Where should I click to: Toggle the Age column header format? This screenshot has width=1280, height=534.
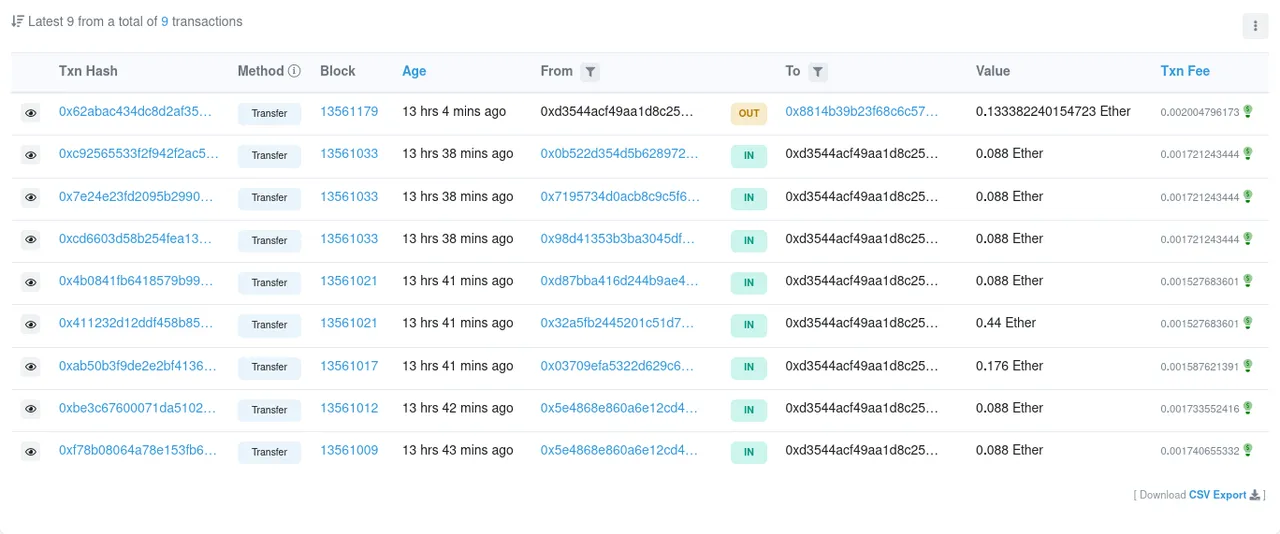tap(414, 71)
